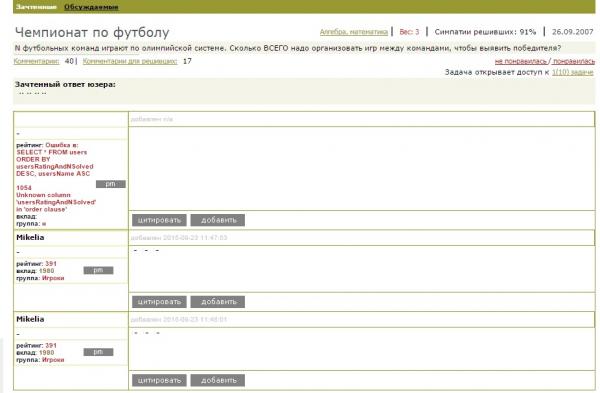The height and width of the screenshot is (393, 600).
Task: Click the 1054 Unknown column error text
Action: [56, 199]
